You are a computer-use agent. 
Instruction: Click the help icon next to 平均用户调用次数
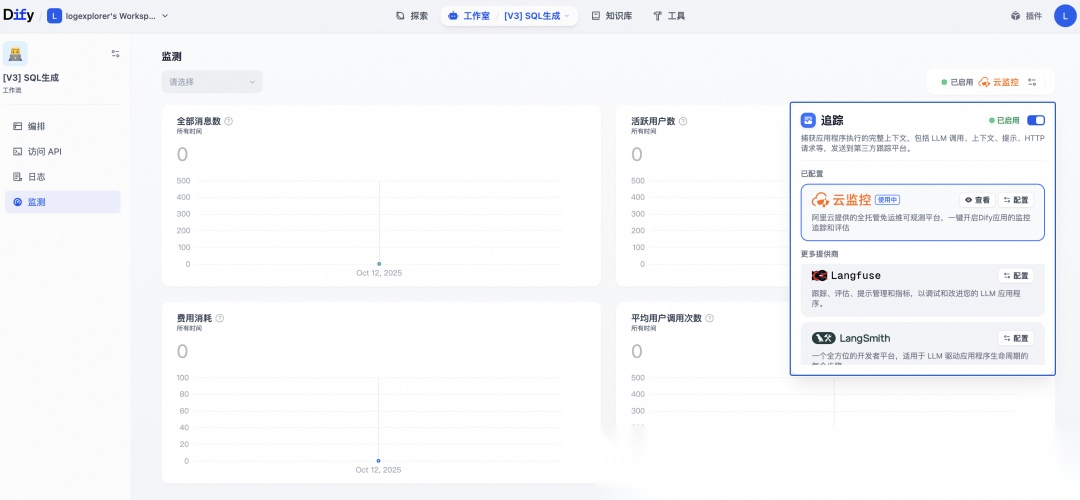click(709, 318)
